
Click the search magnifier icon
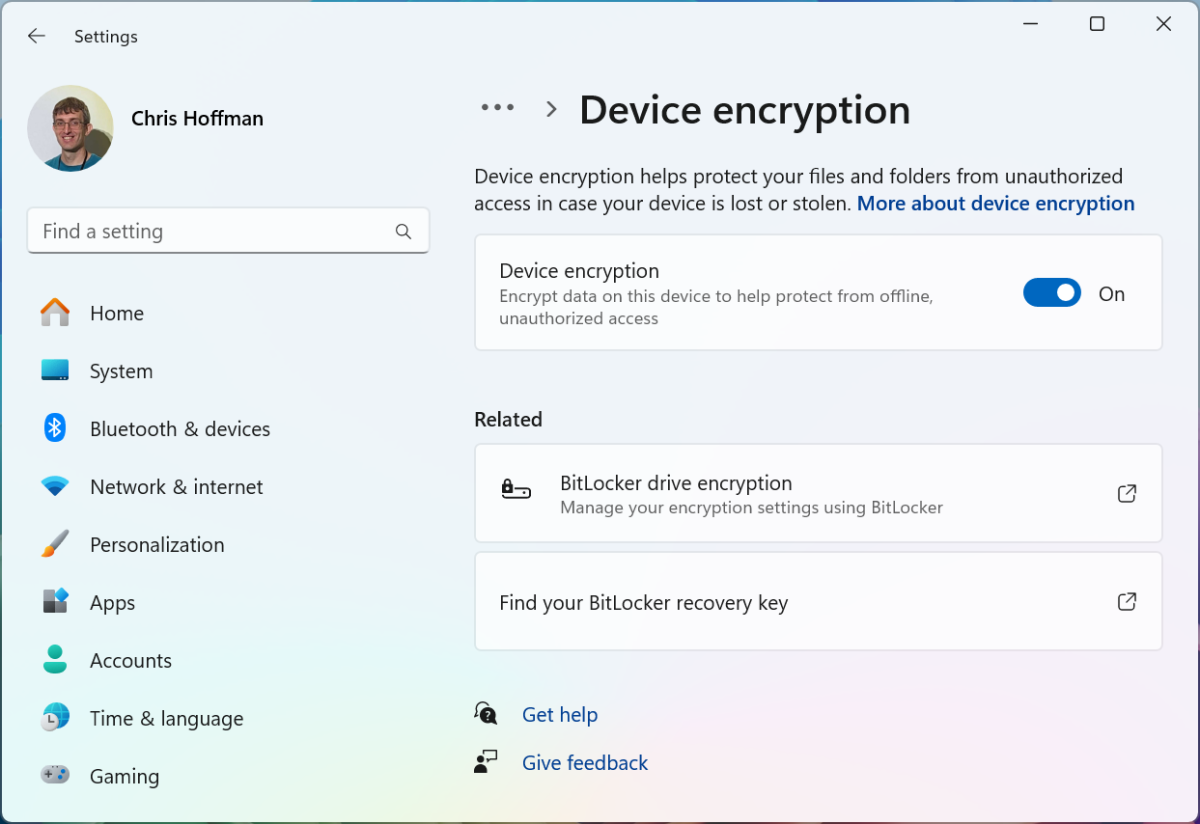[403, 230]
